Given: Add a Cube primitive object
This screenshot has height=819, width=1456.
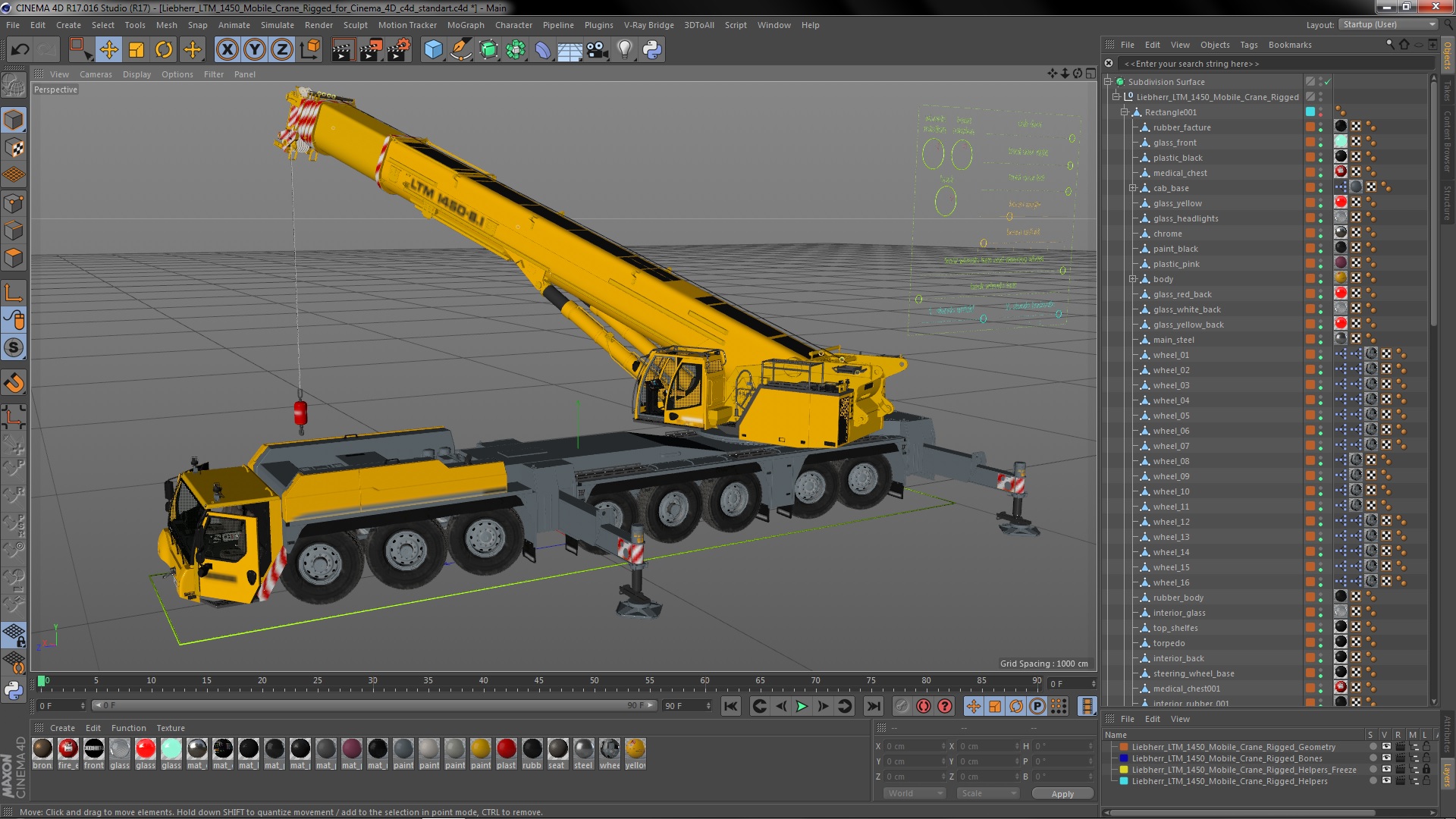Looking at the screenshot, I should pos(433,50).
